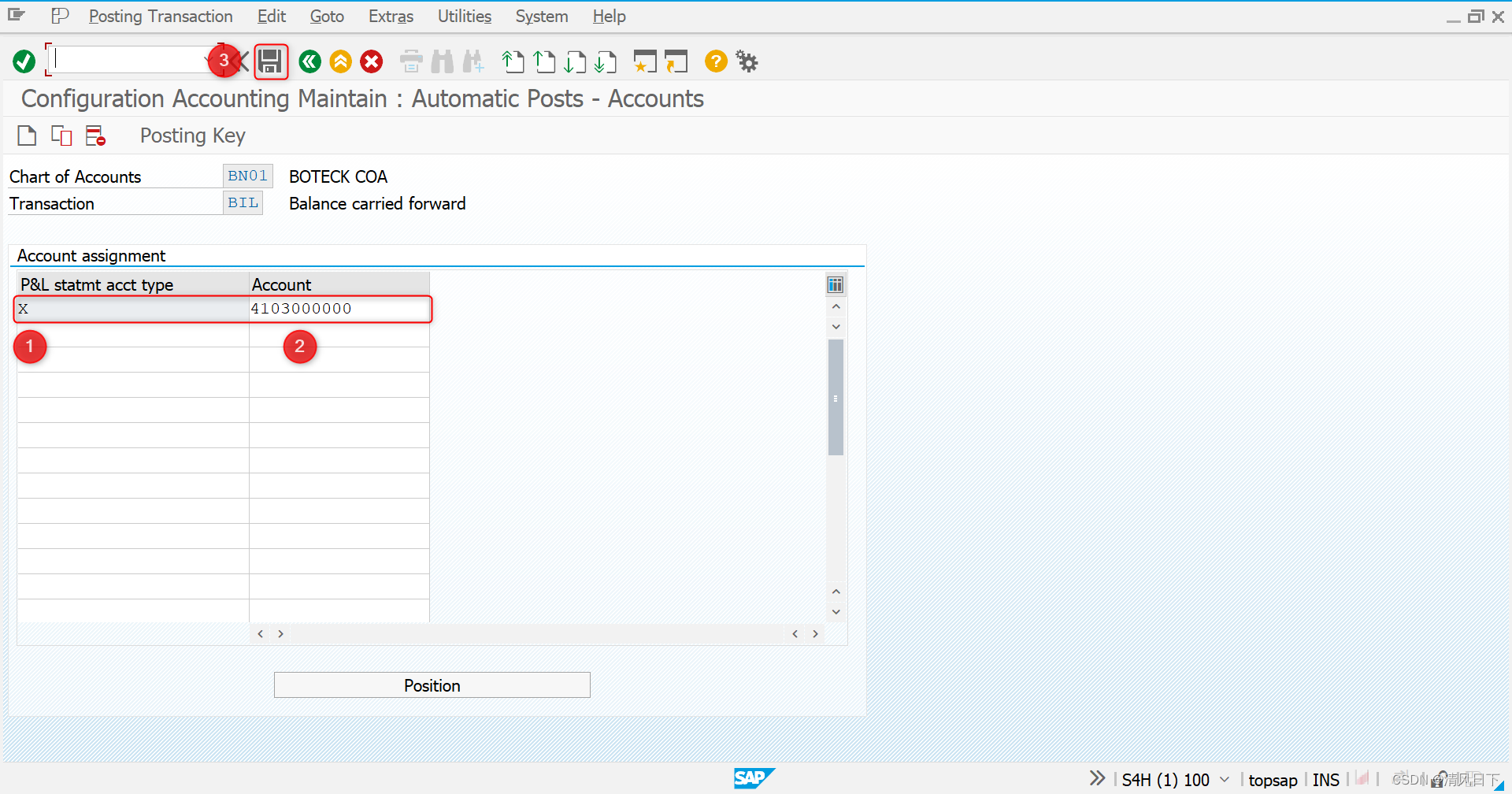Click the green Enter checkmark icon
The width and height of the screenshot is (1512, 794).
tap(24, 61)
